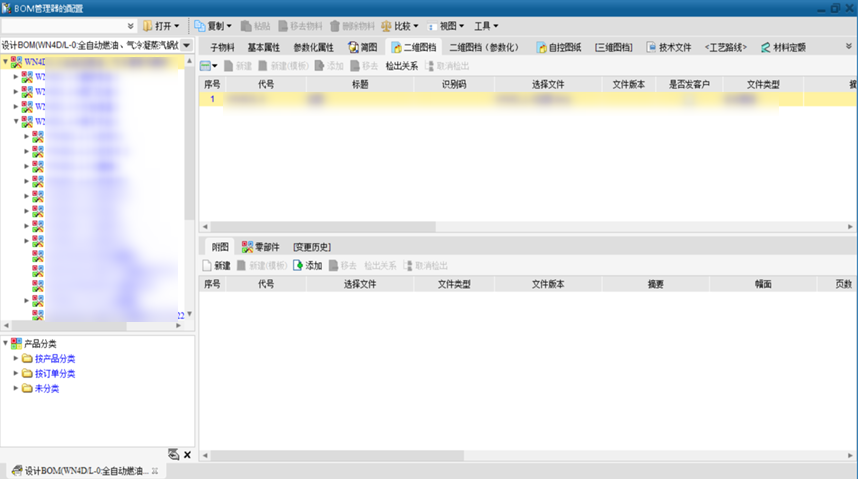858x479 pixels.
Task: Select the 按订单分类 link
Action: pos(55,373)
